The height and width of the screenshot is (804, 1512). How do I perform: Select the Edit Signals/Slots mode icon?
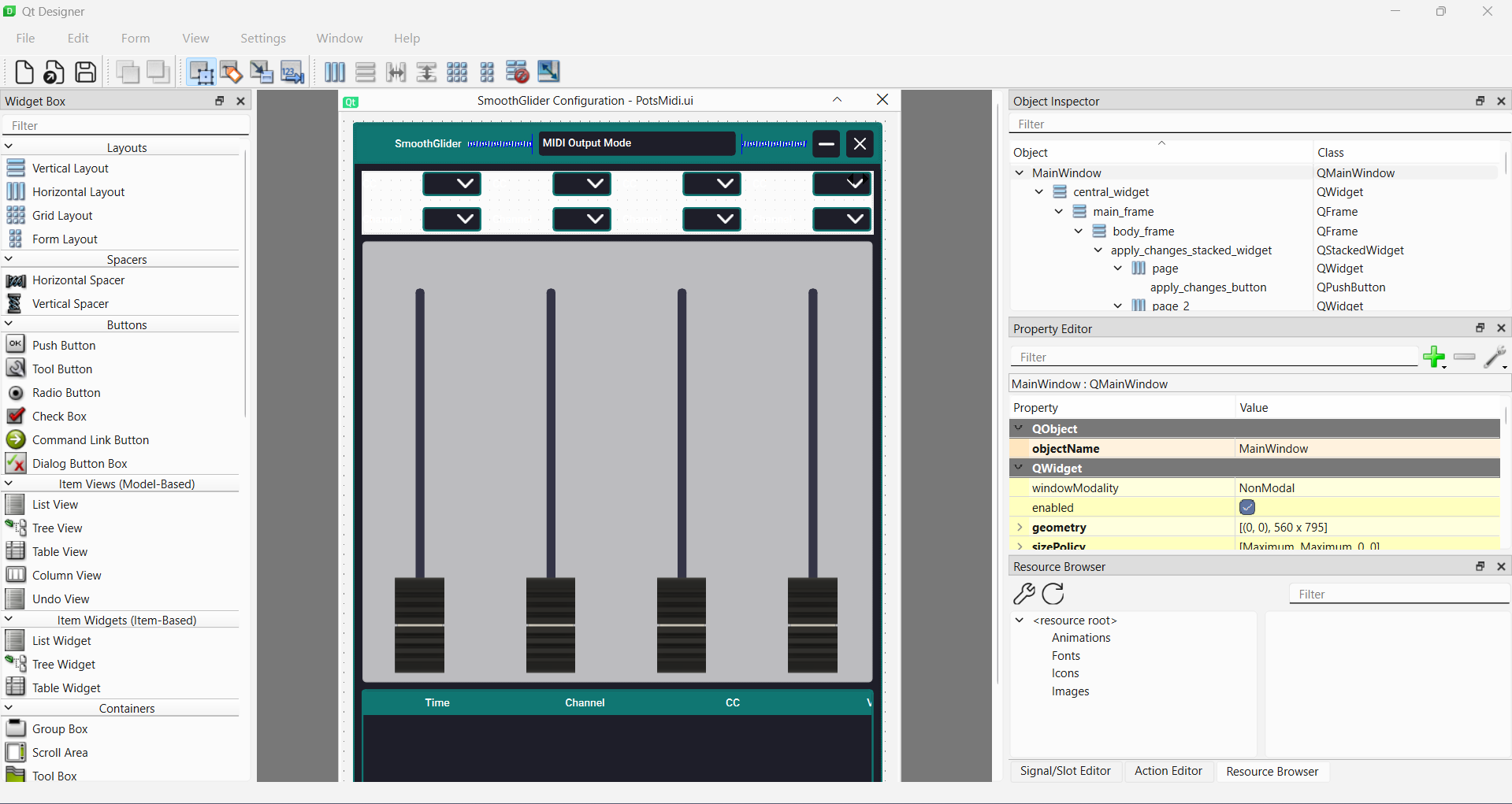(231, 72)
